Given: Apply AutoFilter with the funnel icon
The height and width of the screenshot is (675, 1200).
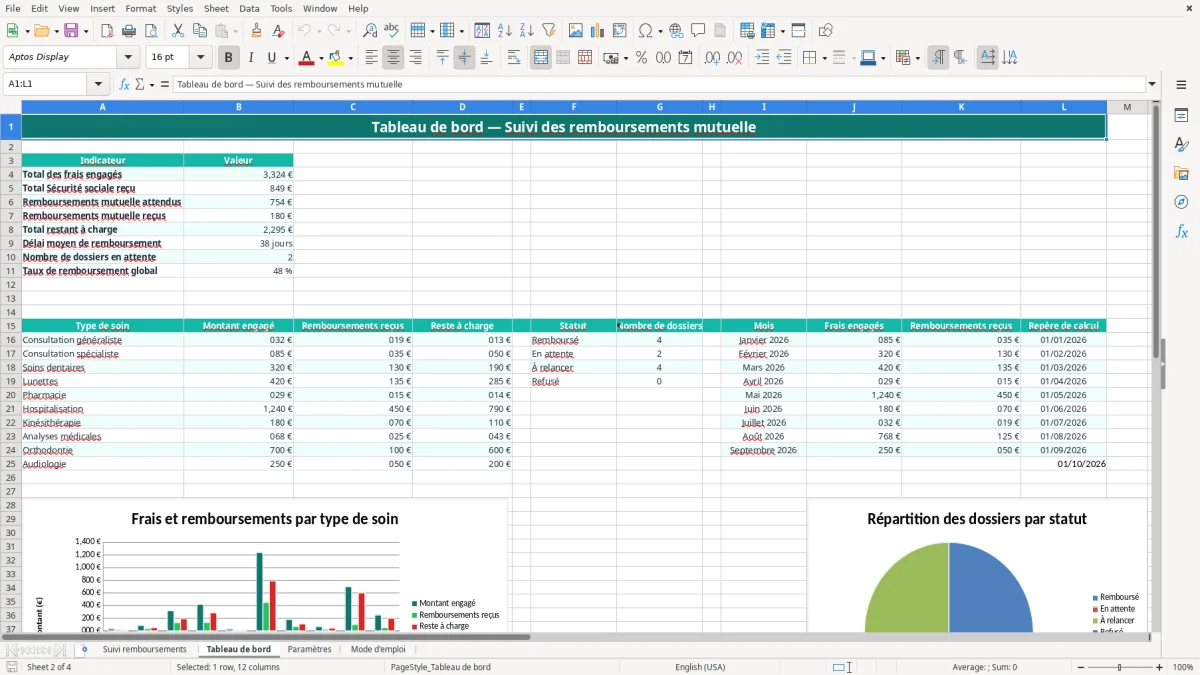Looking at the screenshot, I should [548, 31].
